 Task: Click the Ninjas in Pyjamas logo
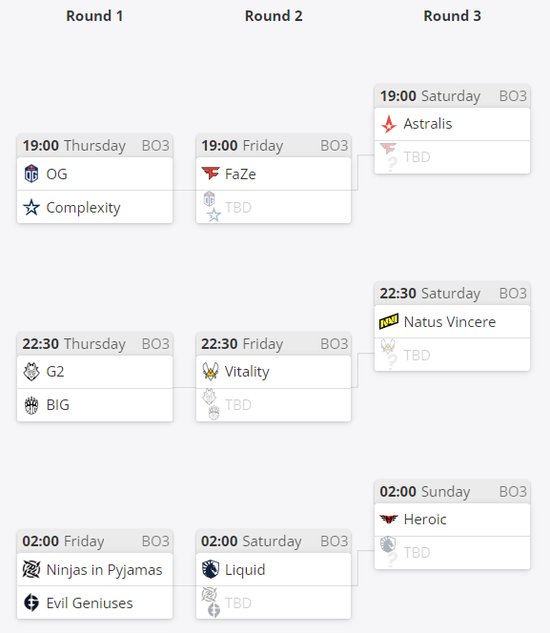pos(31,570)
